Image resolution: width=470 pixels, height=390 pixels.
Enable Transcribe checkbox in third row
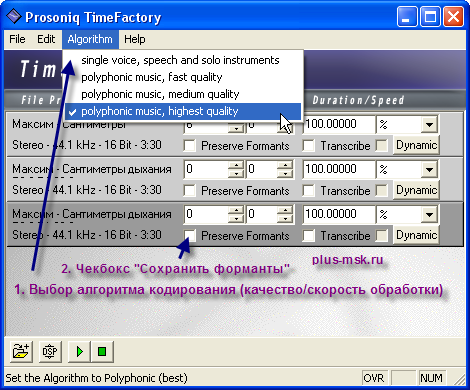pos(309,236)
